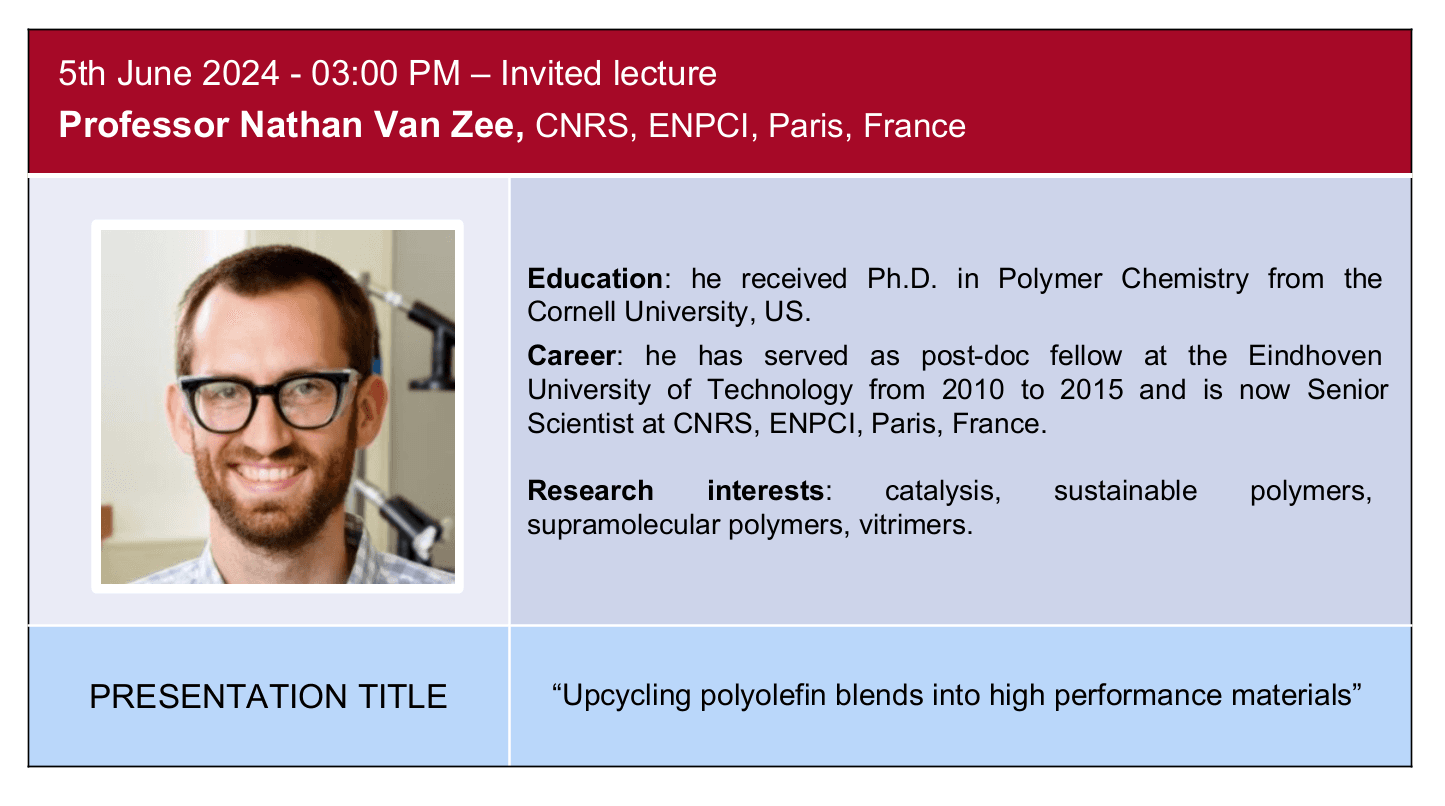The width and height of the screenshot is (1445, 806).
Task: Click the word "Eindhoven" in Career paragraph
Action: [x=1315, y=356]
